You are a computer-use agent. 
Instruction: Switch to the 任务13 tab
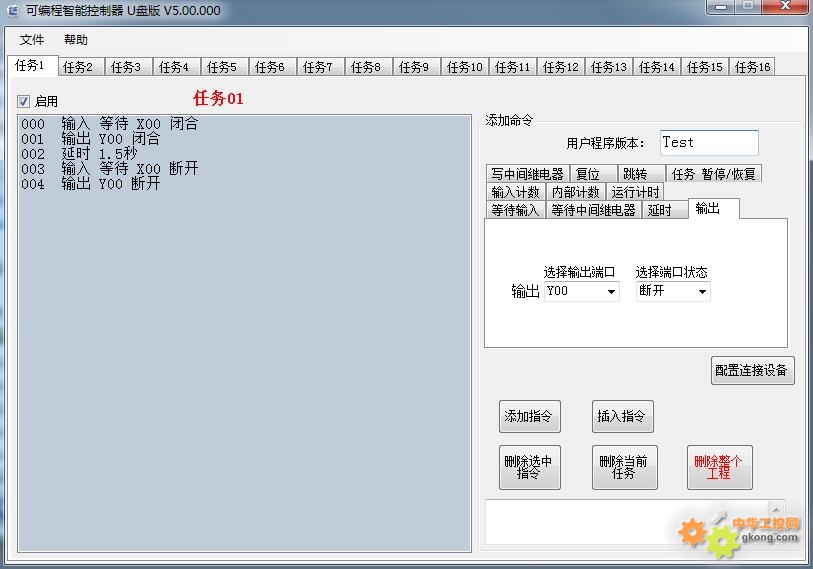coord(608,67)
